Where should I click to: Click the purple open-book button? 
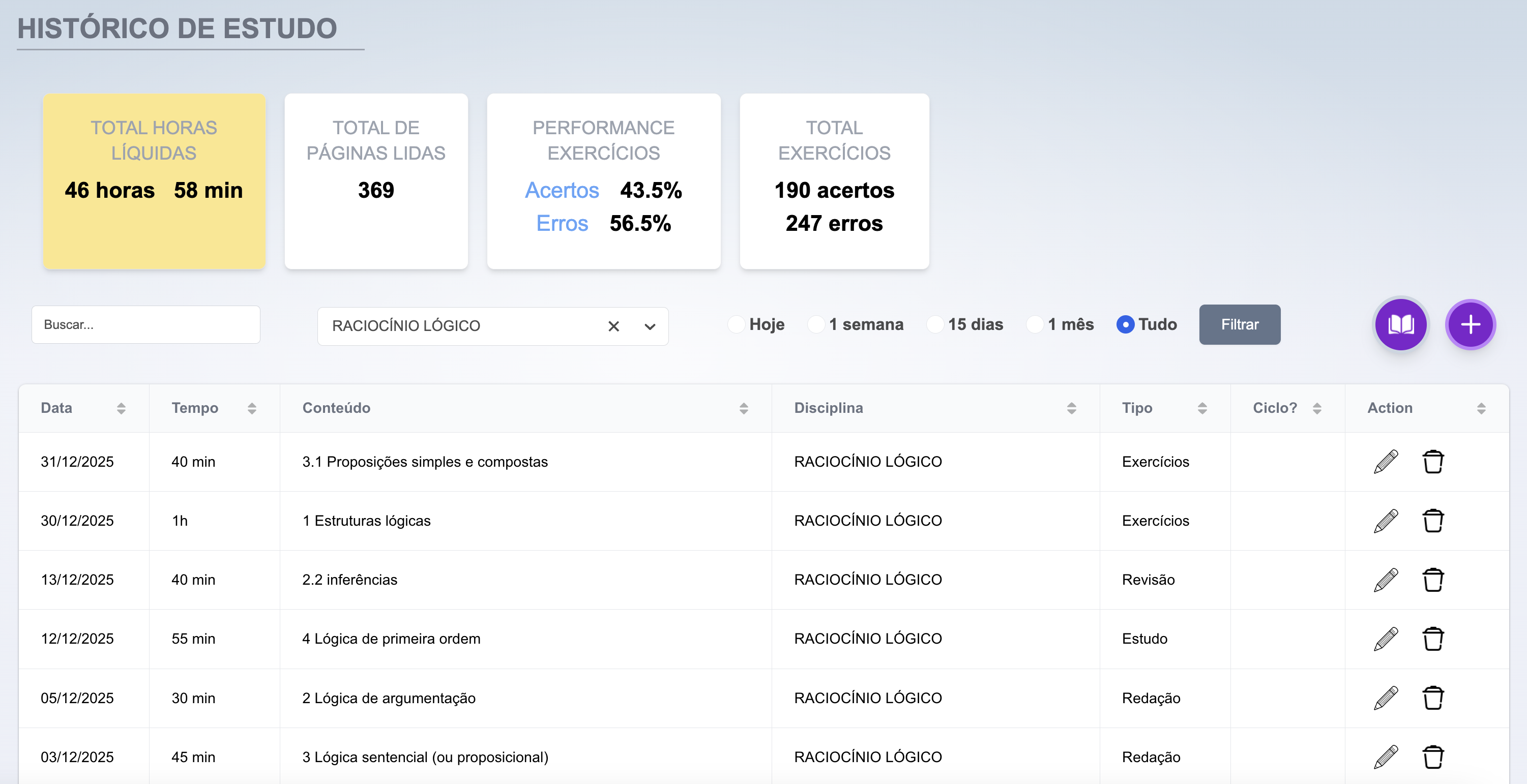(x=1401, y=325)
